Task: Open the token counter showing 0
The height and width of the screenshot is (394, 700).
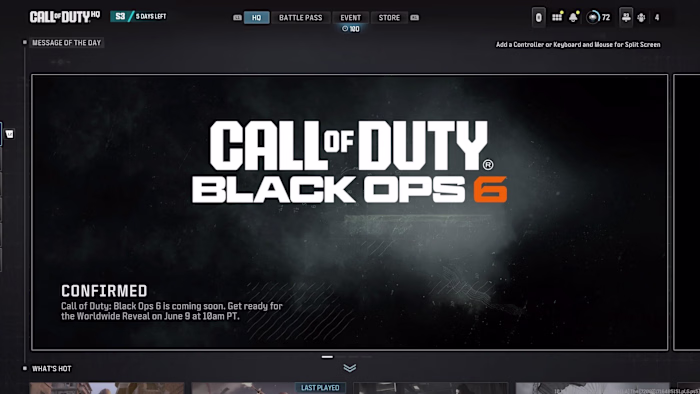Action: 538,17
